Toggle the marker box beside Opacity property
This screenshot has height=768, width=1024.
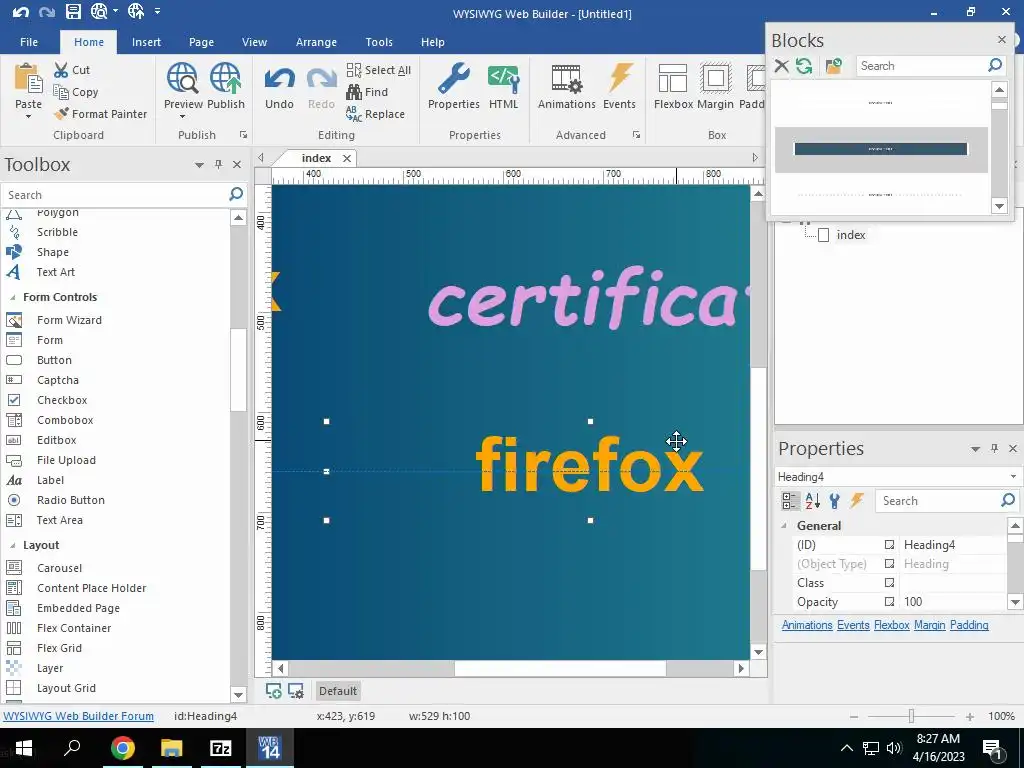(889, 601)
